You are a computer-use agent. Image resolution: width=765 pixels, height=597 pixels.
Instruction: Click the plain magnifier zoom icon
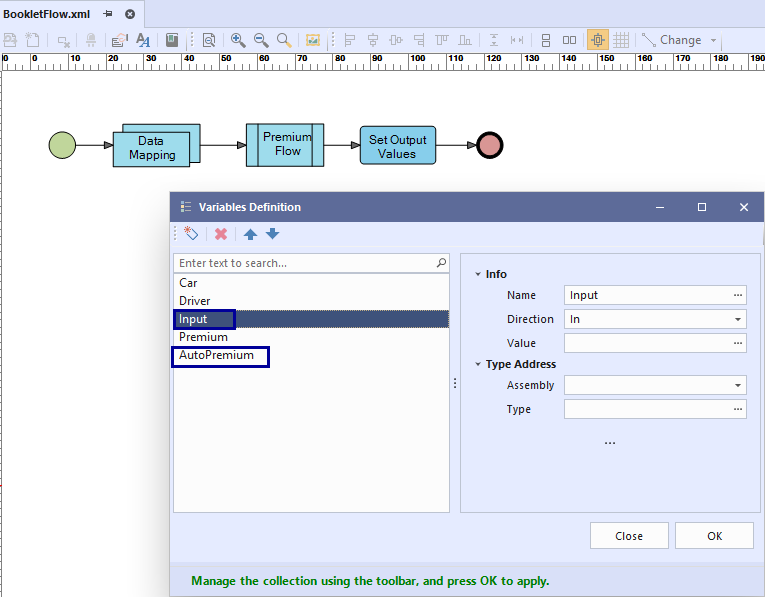point(284,40)
